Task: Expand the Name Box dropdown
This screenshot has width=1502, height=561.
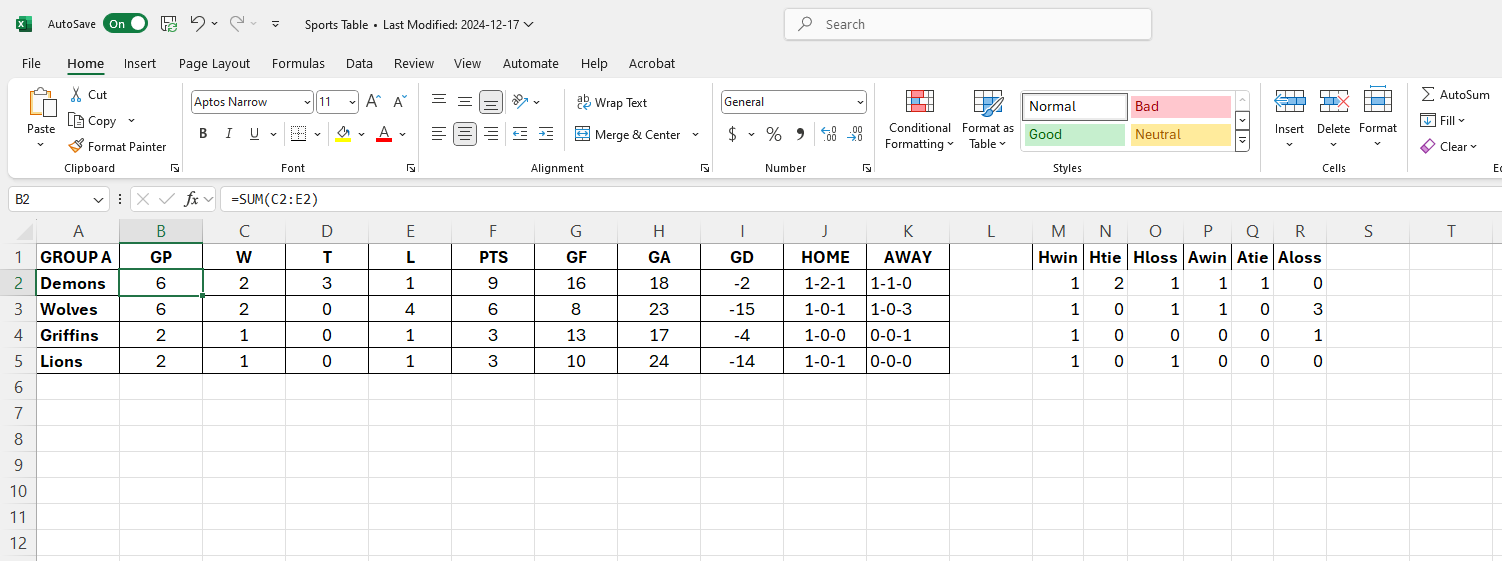Action: point(99,199)
